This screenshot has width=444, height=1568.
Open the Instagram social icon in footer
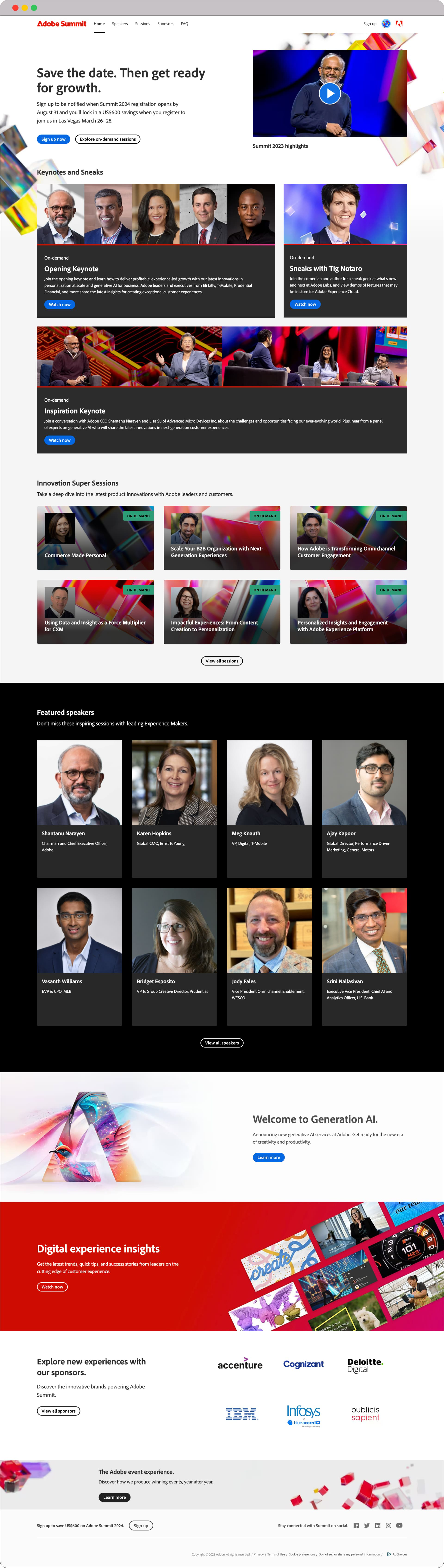(388, 1525)
